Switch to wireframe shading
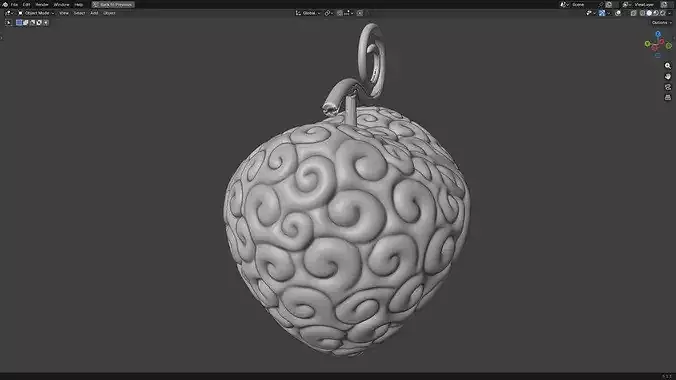This screenshot has height=380, width=676. click(642, 13)
